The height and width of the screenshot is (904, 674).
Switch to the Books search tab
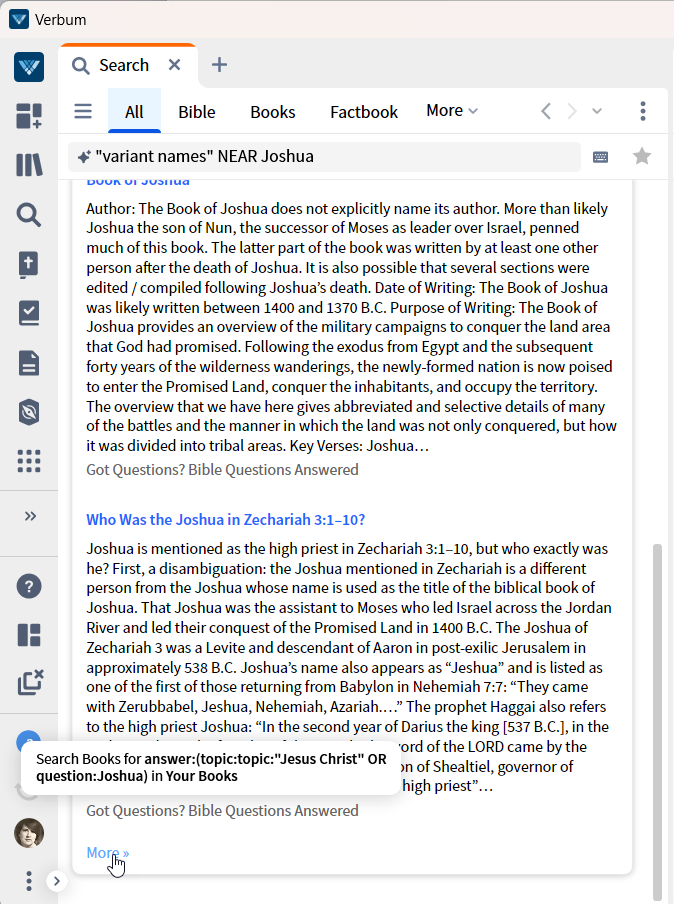tap(273, 112)
